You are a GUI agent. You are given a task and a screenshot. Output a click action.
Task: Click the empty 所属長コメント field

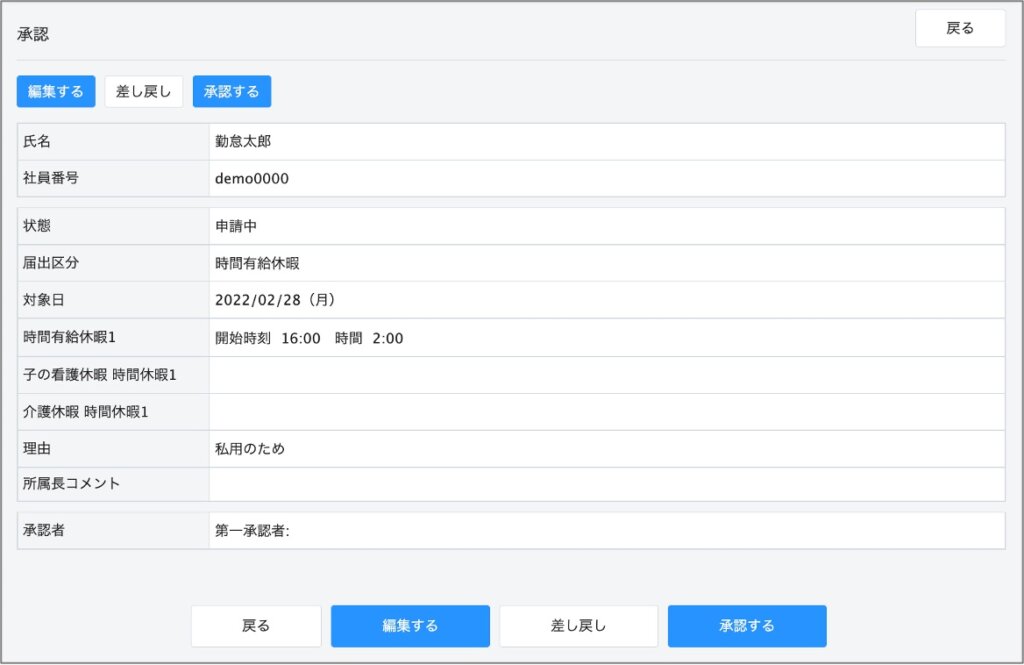tap(606, 484)
